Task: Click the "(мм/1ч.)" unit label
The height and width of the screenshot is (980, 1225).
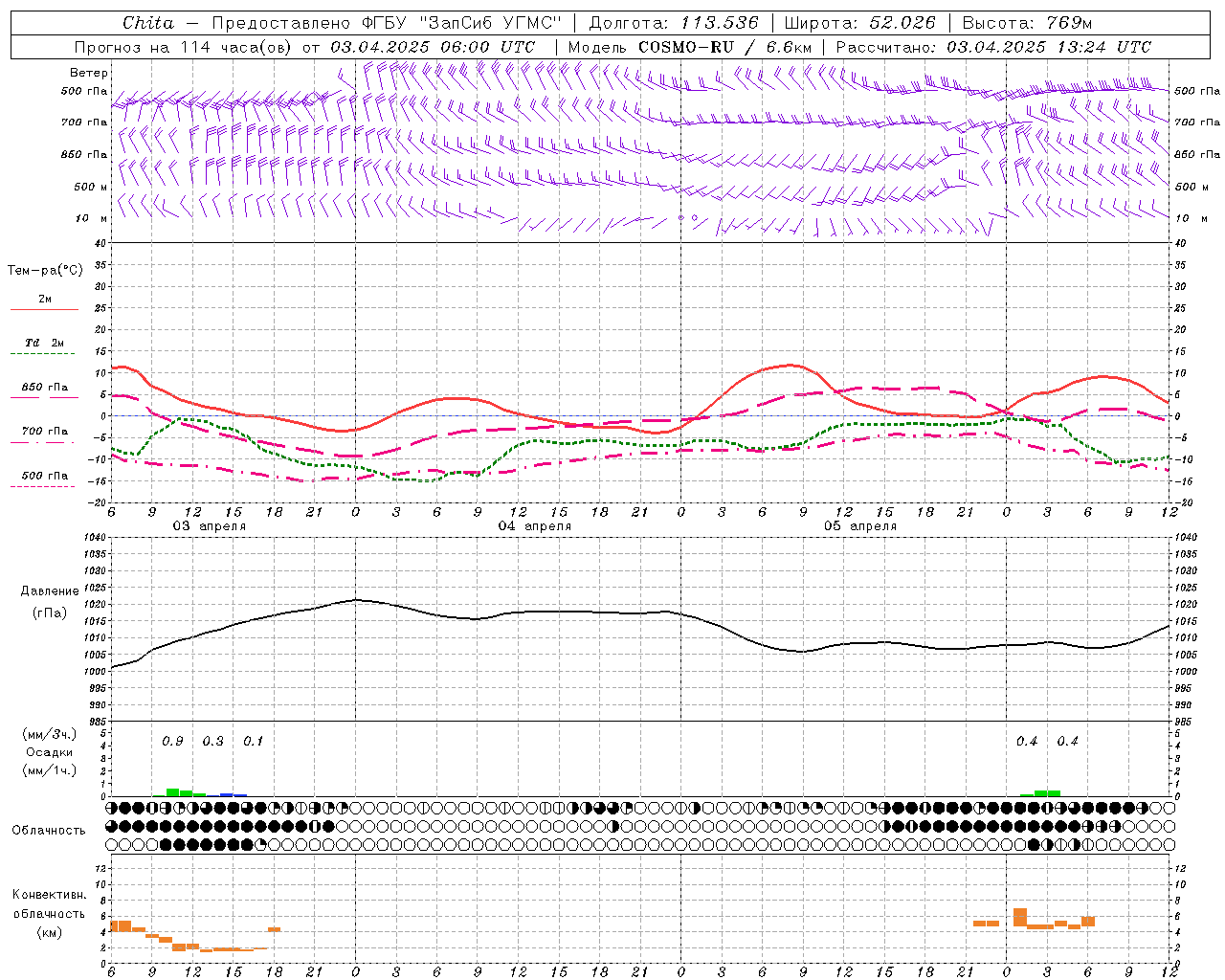Action: coord(49,770)
